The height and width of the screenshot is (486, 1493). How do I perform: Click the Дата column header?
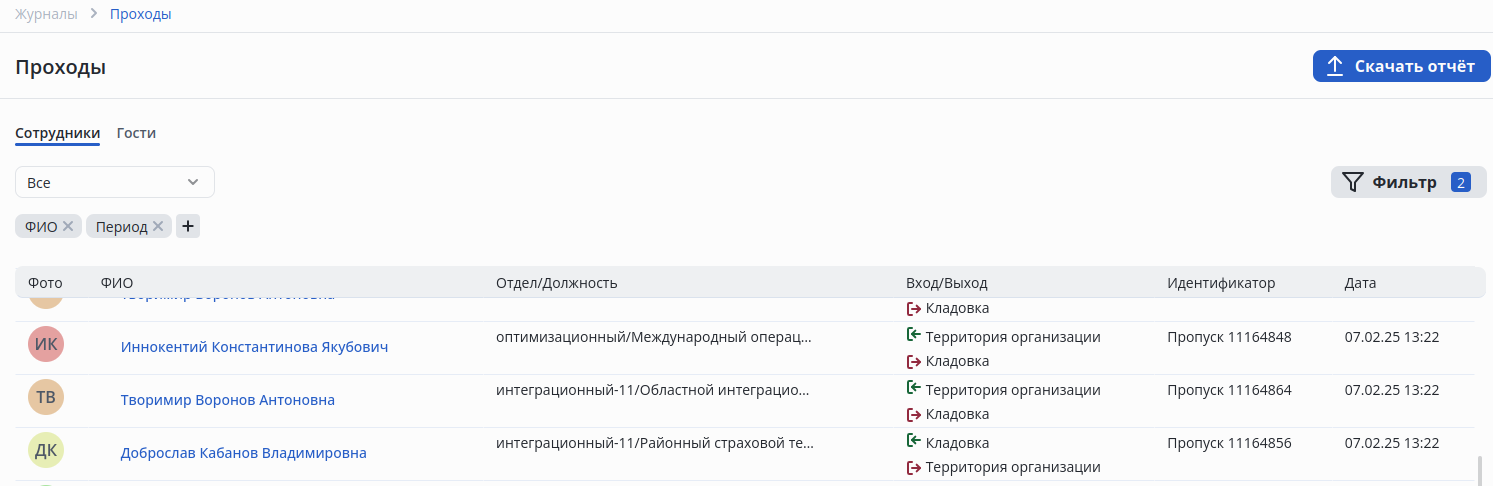coord(1360,283)
